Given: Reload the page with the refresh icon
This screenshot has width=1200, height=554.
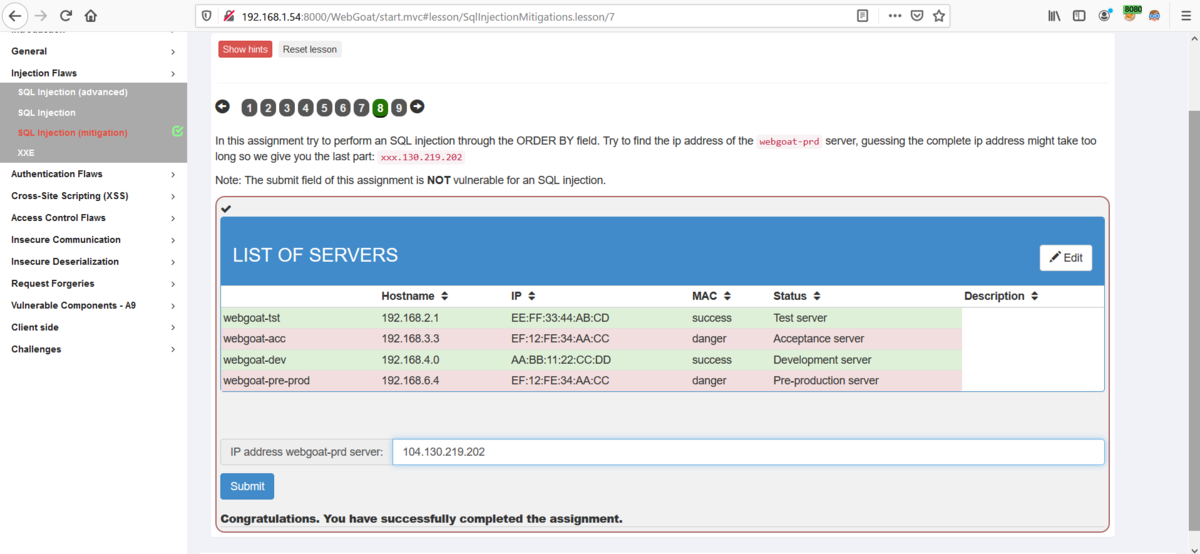Looking at the screenshot, I should pyautogui.click(x=66, y=16).
